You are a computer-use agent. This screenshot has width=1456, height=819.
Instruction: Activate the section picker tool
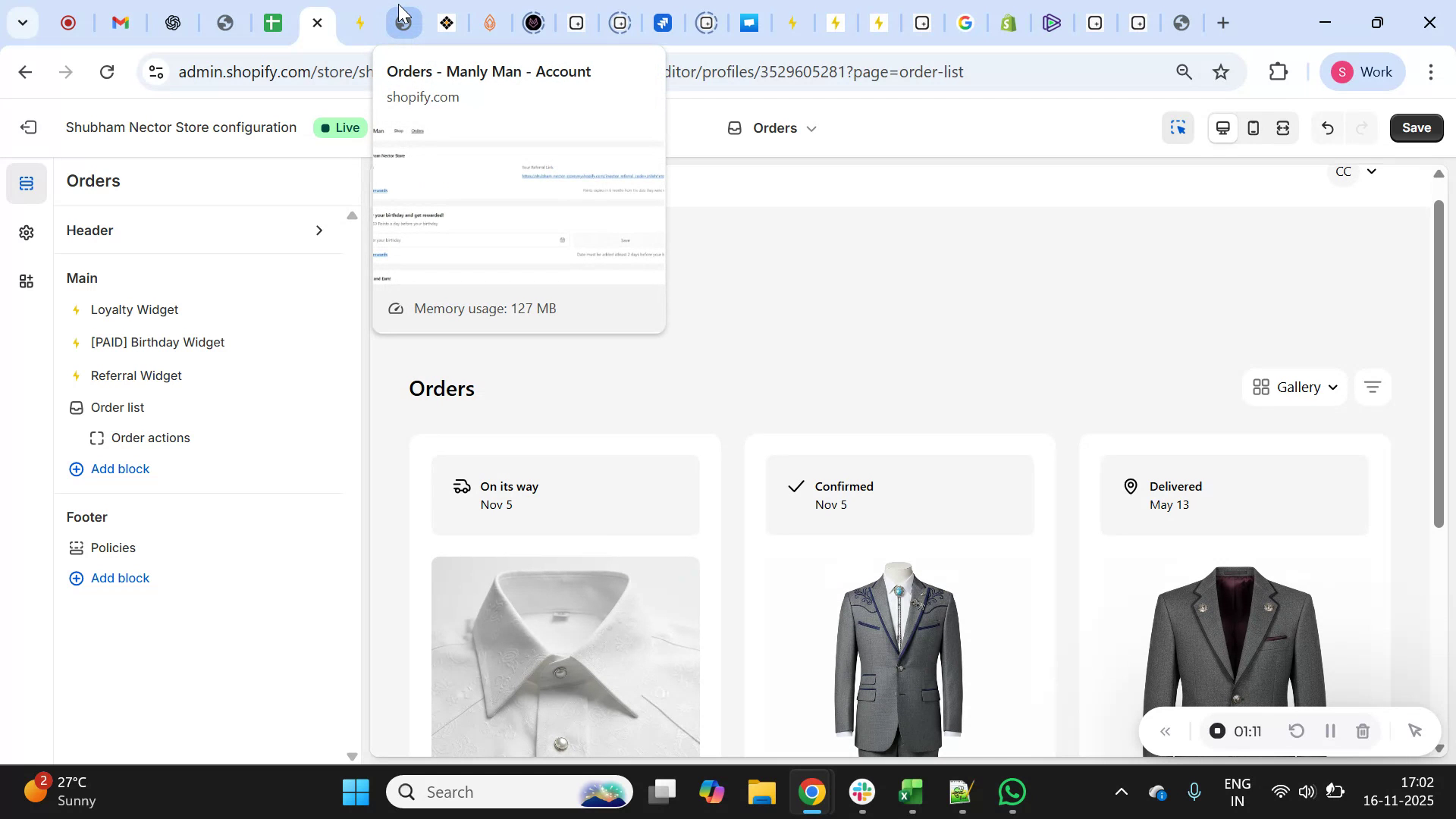[x=1178, y=127]
